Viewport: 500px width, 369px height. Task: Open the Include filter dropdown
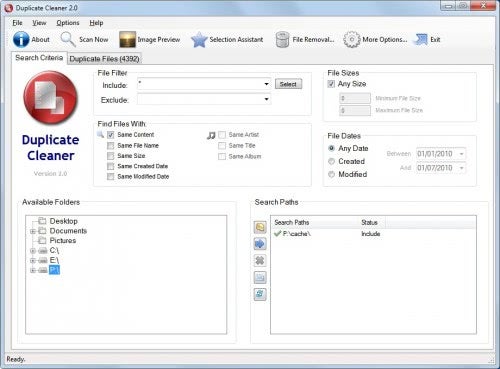point(266,84)
